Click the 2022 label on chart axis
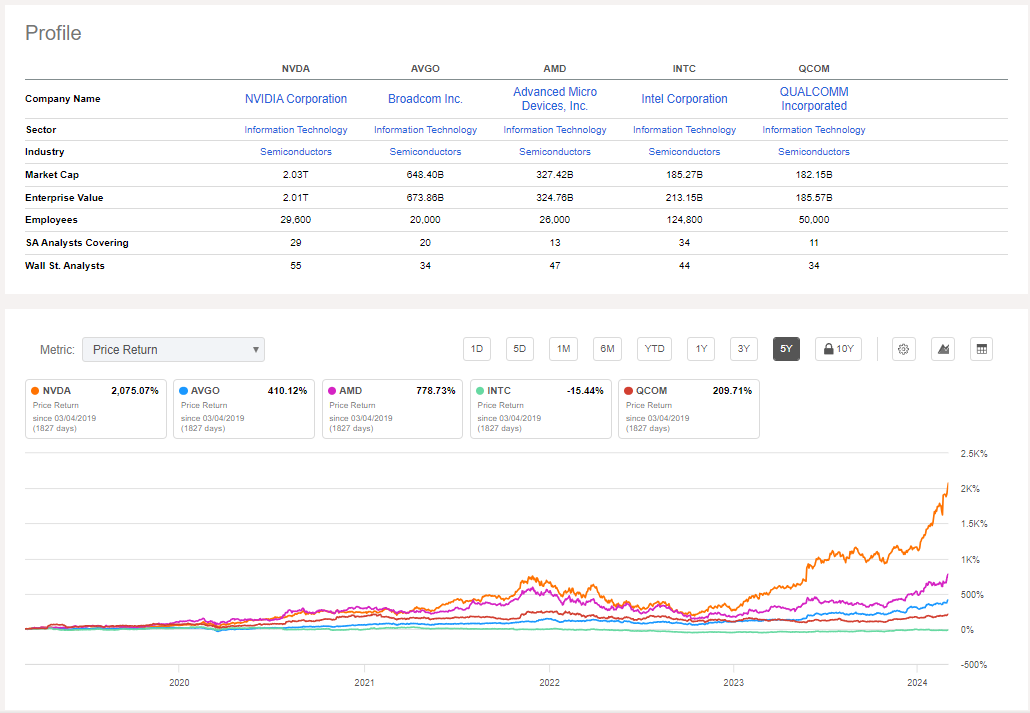This screenshot has height=713, width=1030. click(549, 683)
